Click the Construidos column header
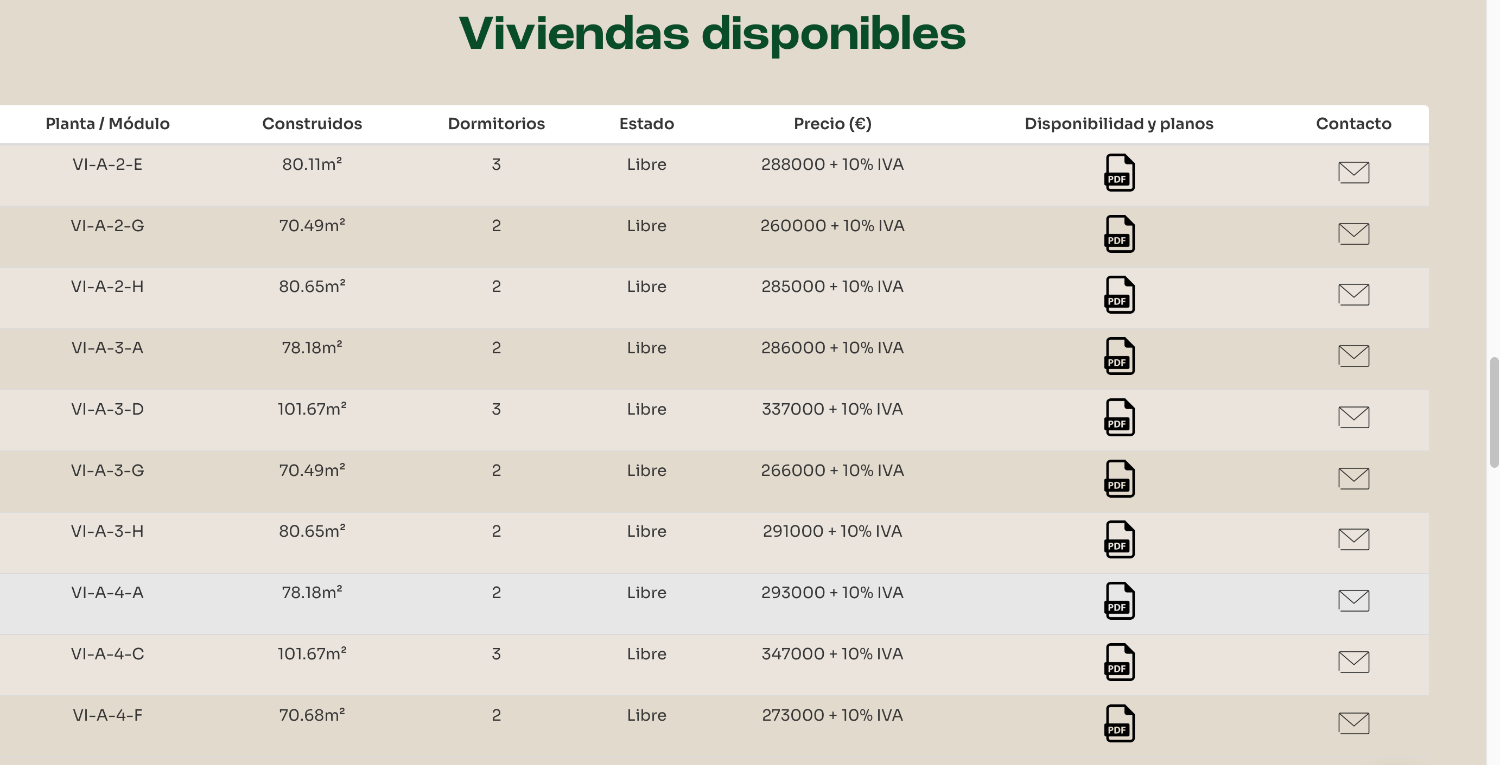1500x765 pixels. point(312,124)
